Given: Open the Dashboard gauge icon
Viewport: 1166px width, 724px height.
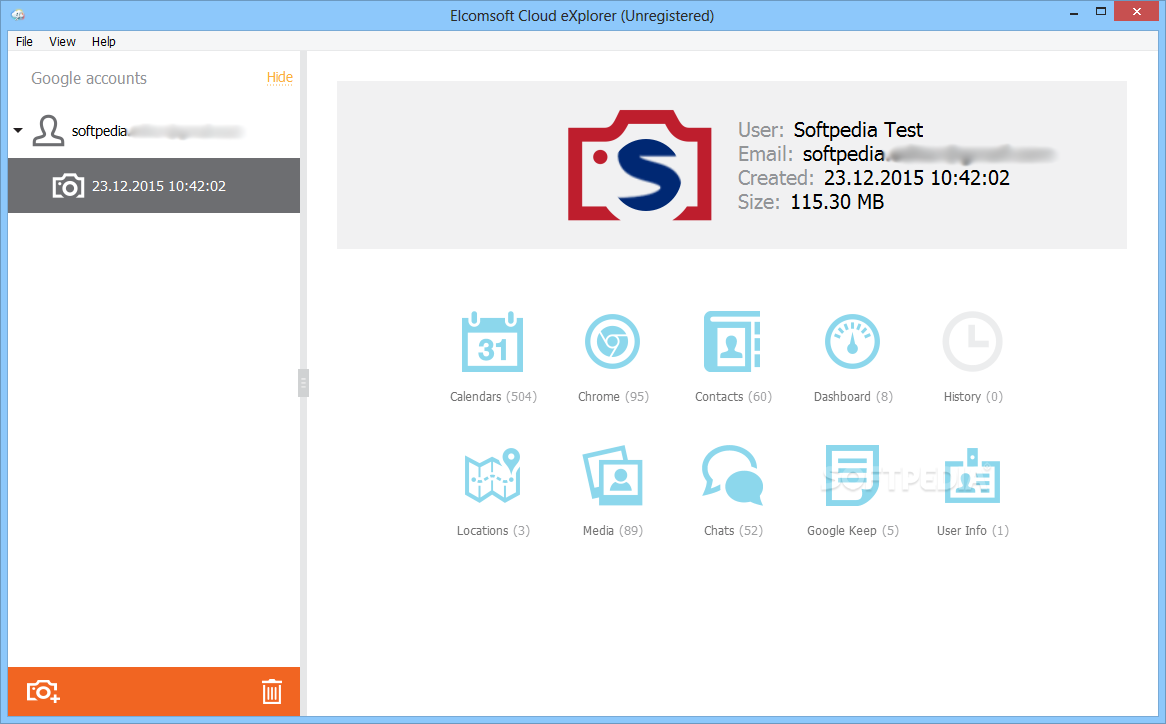Looking at the screenshot, I should click(x=852, y=342).
